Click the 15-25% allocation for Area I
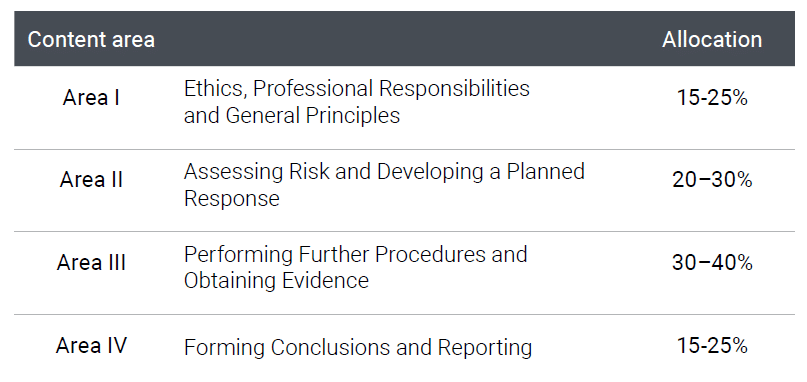 pyautogui.click(x=712, y=97)
